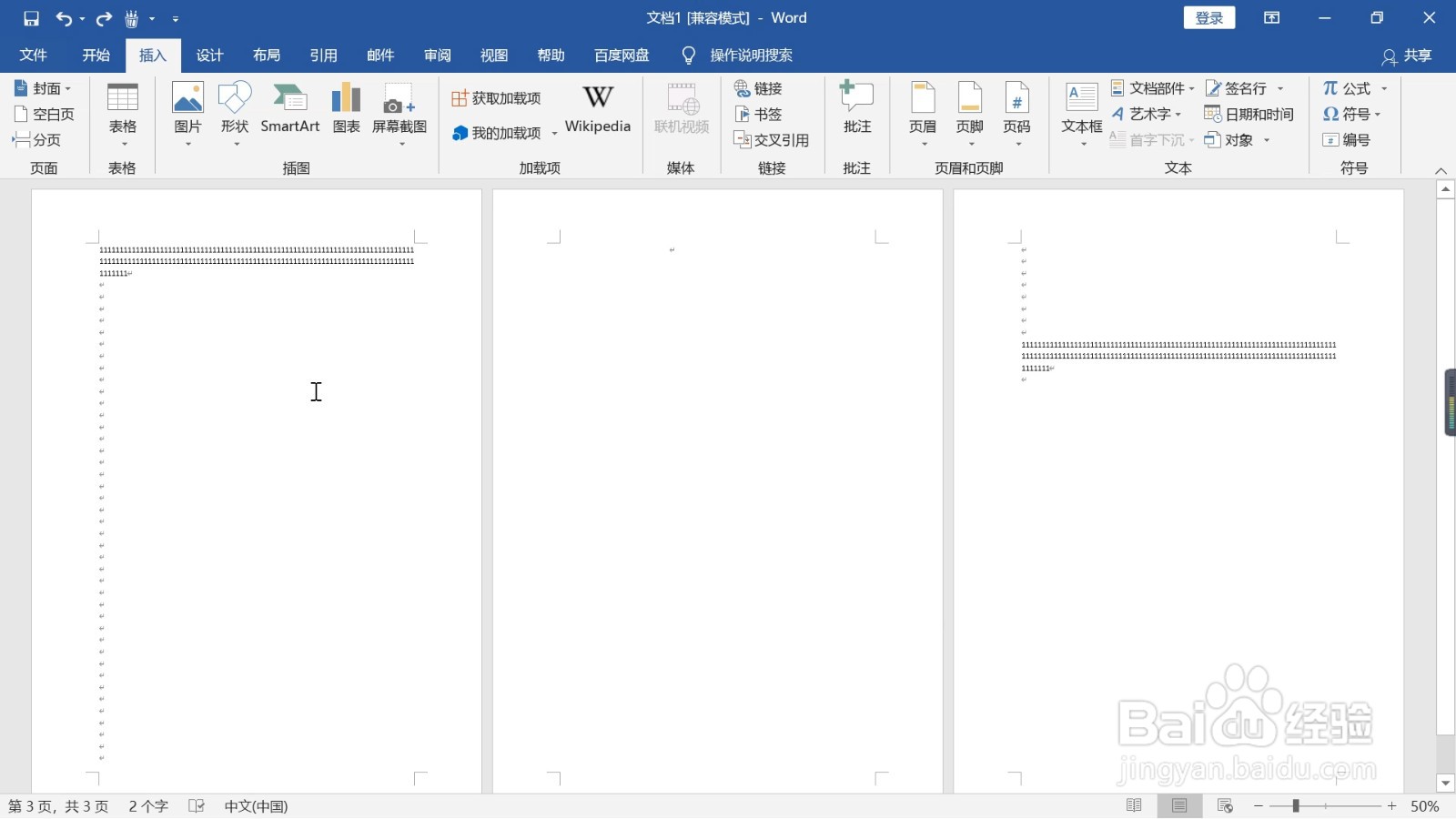Viewport: 1456px width, 819px height.
Task: Open the numbering (编号) symbol tool
Action: [1346, 139]
